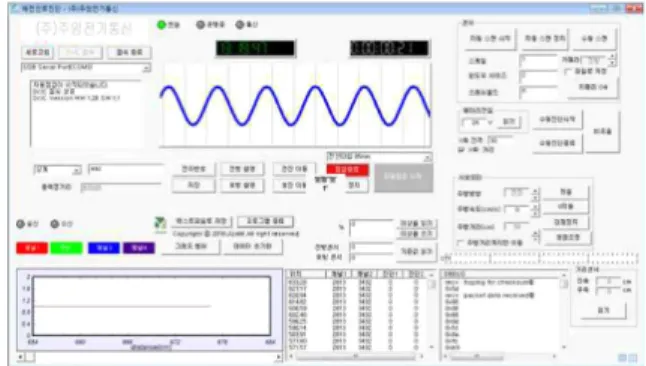Click the stepper arrows in the top-right settings group
This screenshot has height=366, width=646.
(x=612, y=60)
